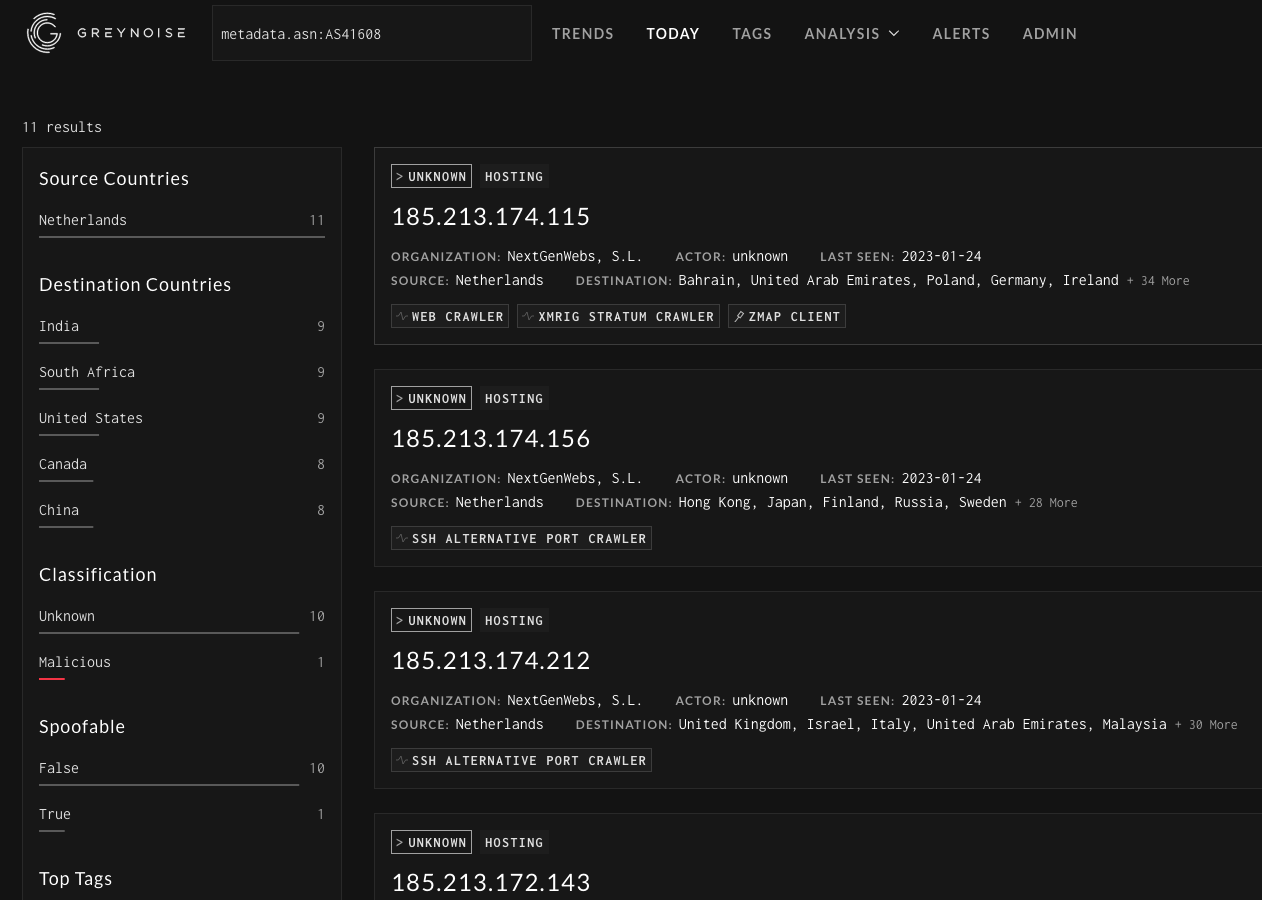Click the GreyNoise logo icon
The width and height of the screenshot is (1262, 900).
[x=44, y=33]
